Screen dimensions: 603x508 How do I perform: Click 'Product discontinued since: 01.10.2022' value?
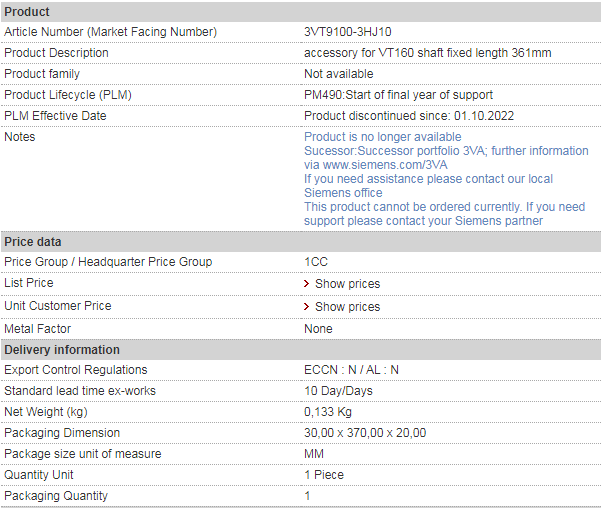[409, 116]
